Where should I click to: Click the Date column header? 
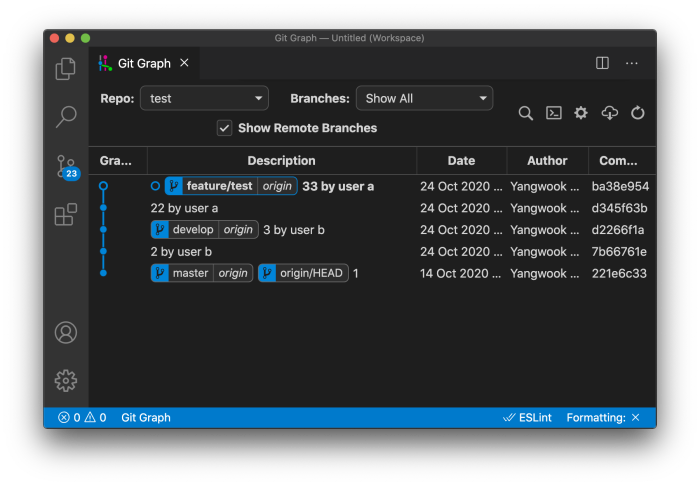(x=461, y=161)
